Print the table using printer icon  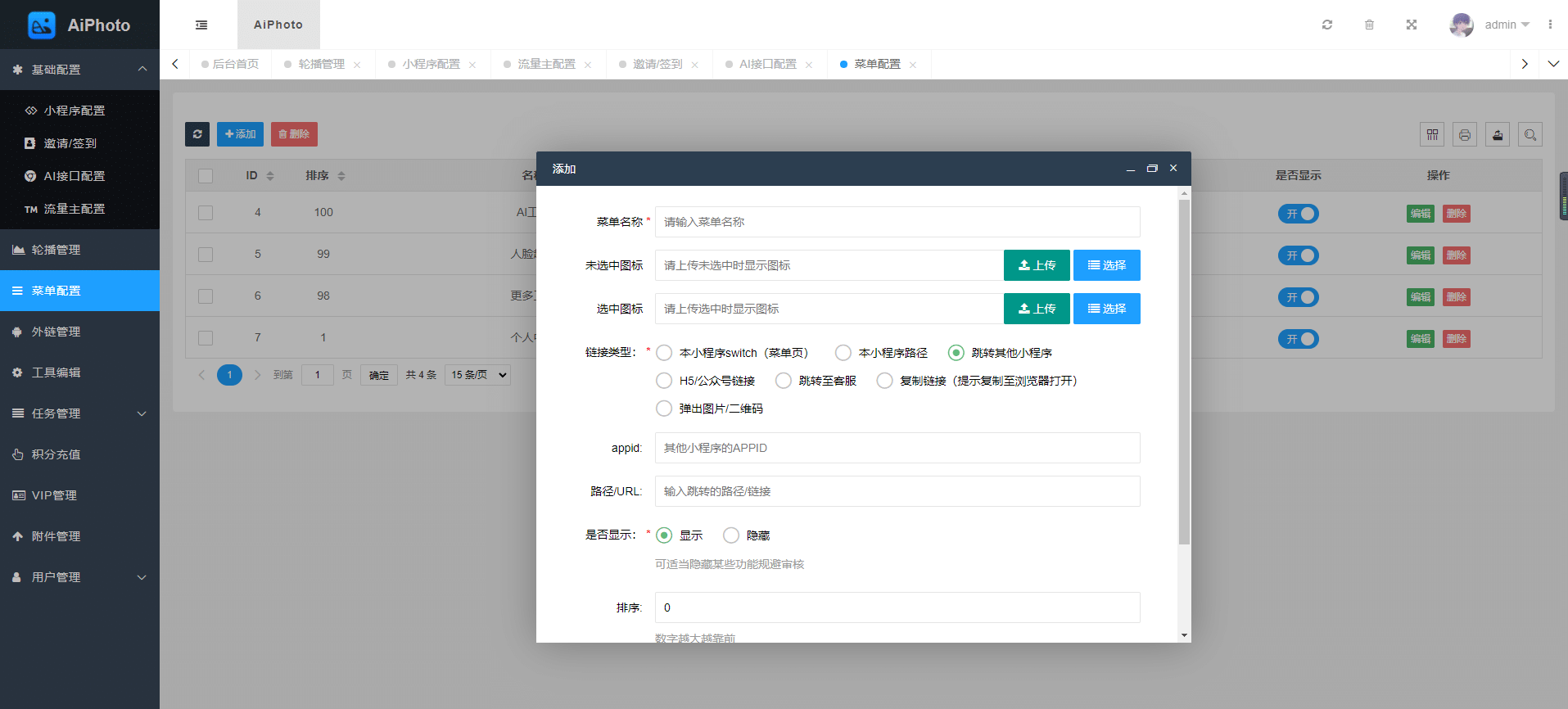click(1465, 135)
